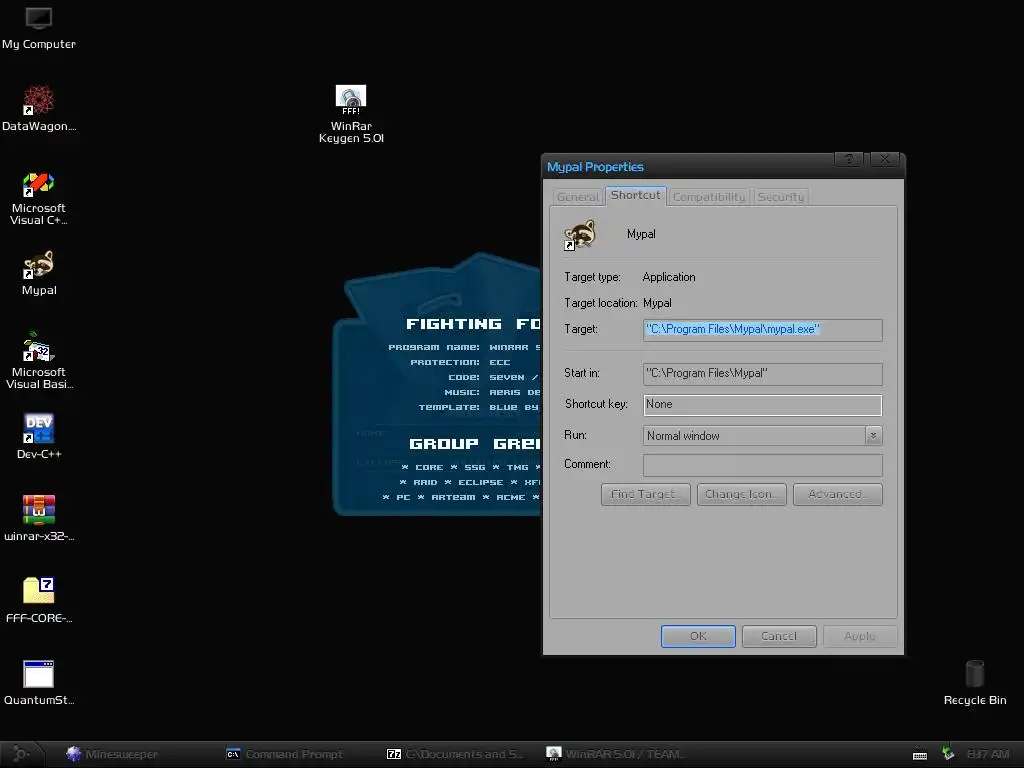Select the QuantumSt desktop icon

(39, 682)
